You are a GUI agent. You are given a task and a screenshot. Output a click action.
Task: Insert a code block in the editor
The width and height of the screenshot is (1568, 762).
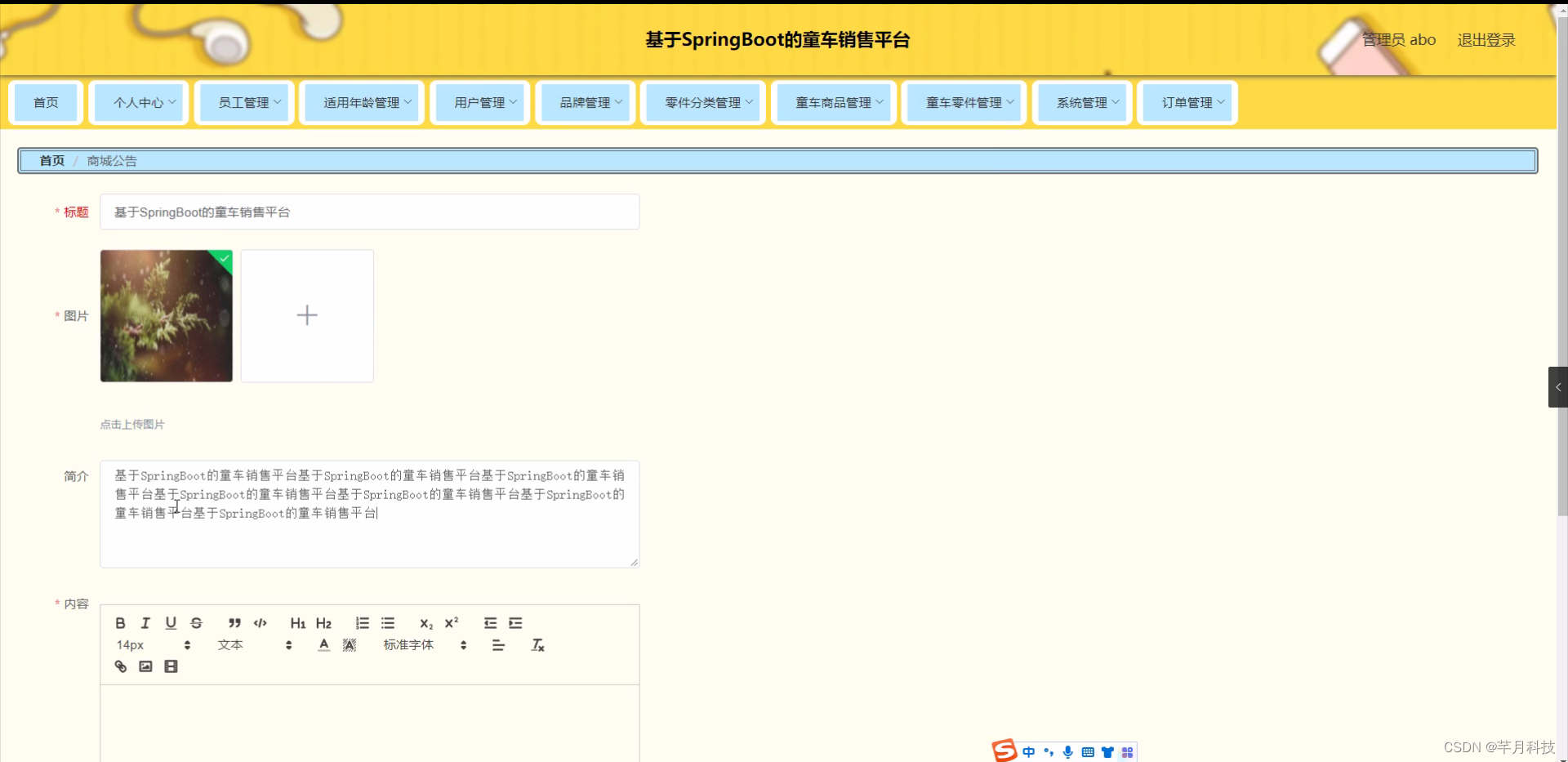(x=260, y=623)
